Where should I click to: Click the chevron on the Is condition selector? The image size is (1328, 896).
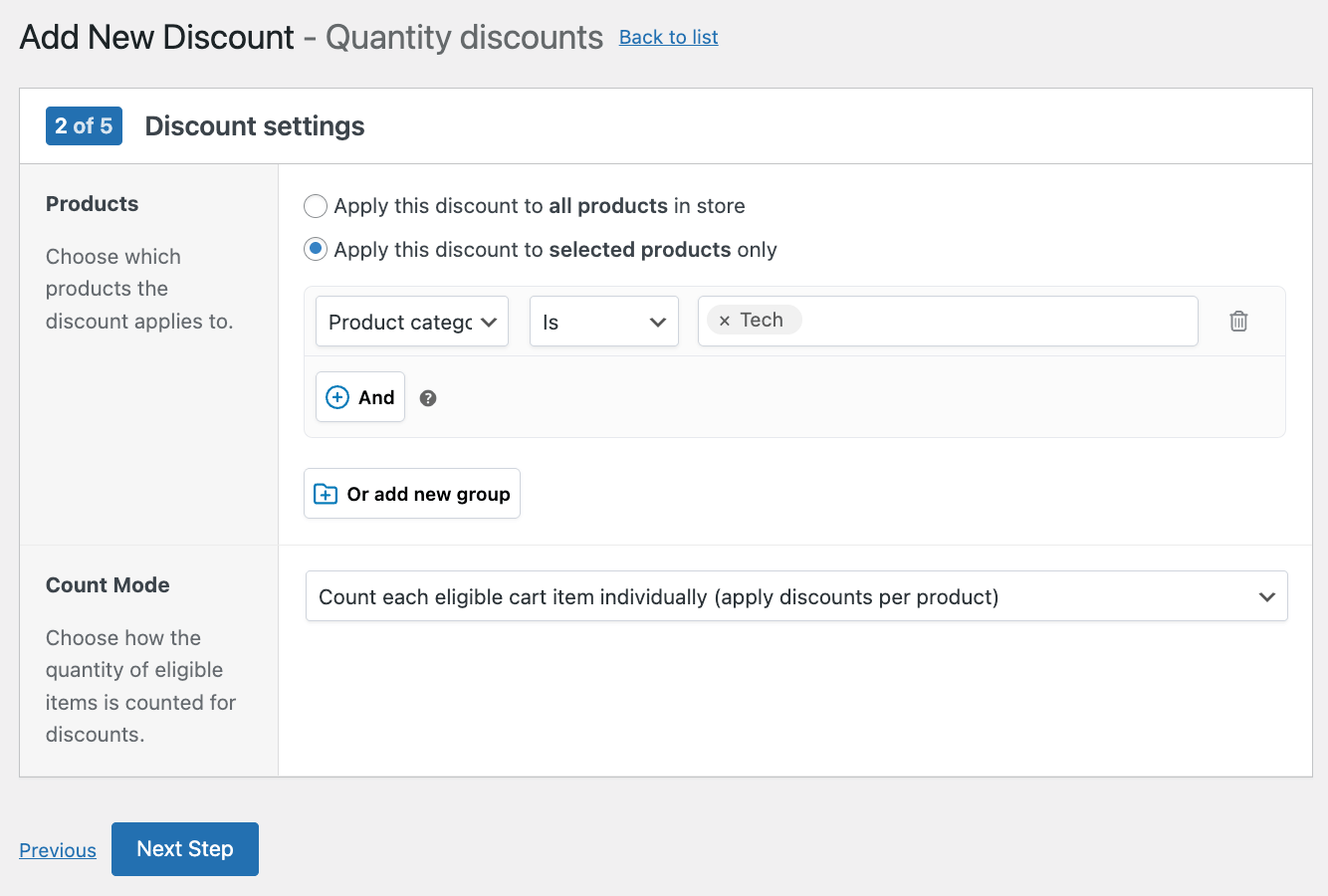tap(658, 322)
